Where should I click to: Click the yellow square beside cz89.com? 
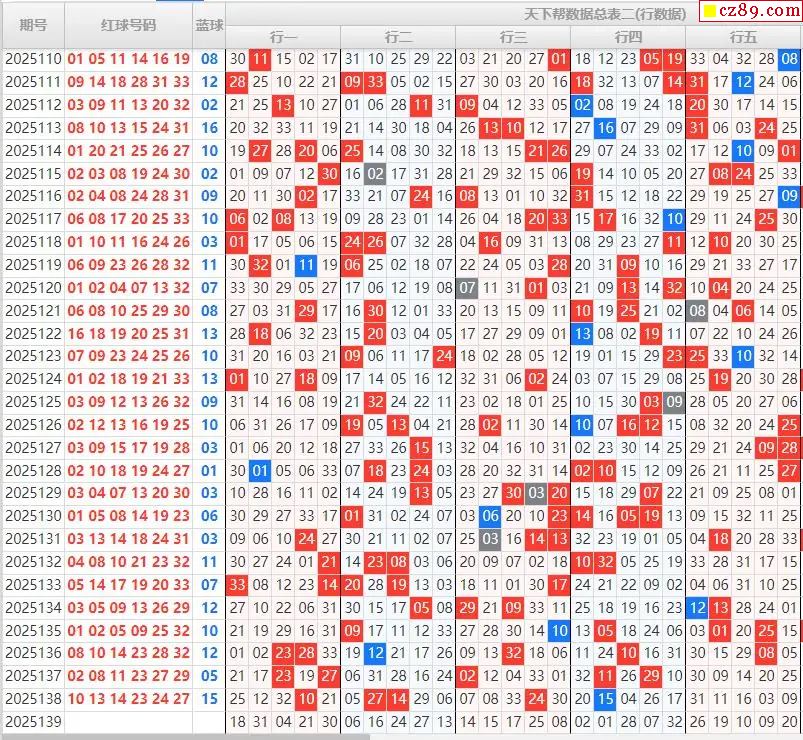coord(709,12)
